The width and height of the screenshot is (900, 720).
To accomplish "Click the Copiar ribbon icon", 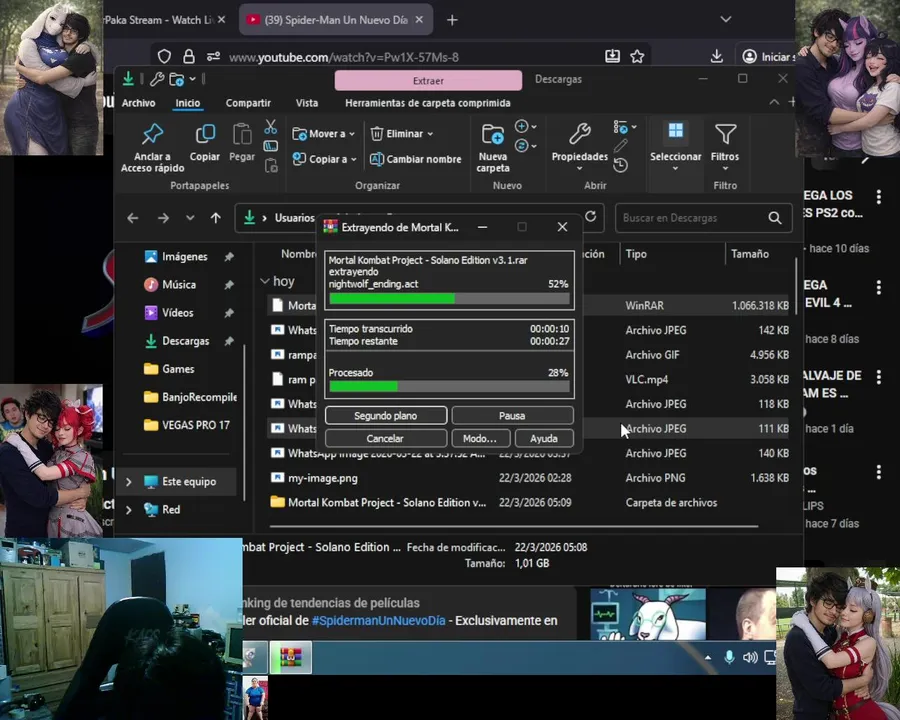I will pos(205,134).
